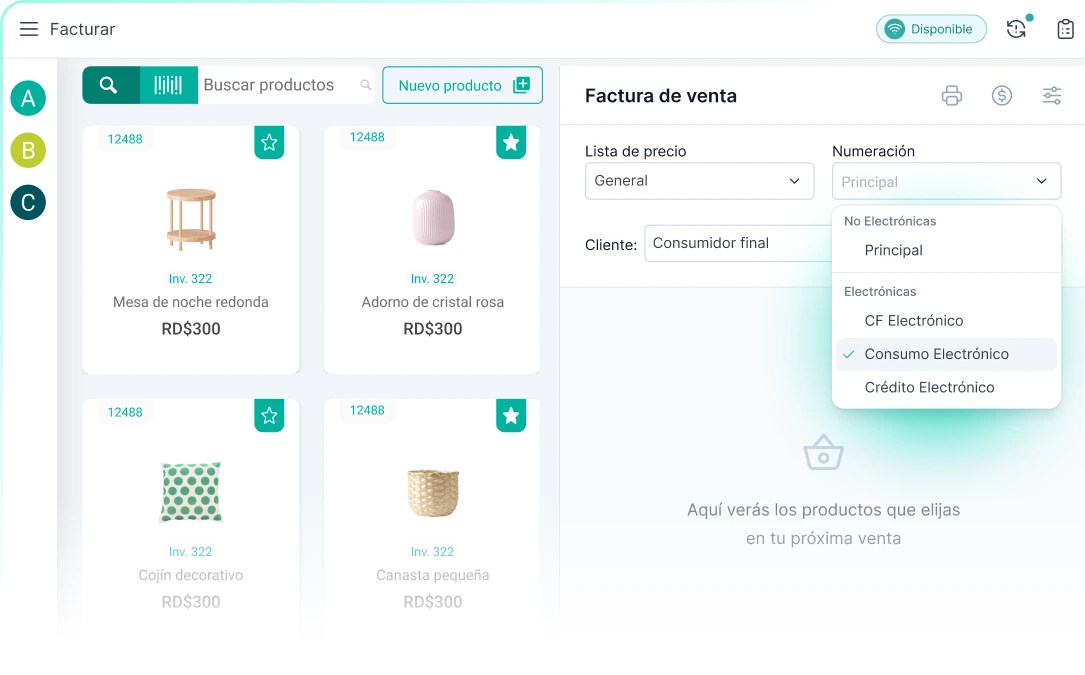Screen dimensions: 1085x675
Task: Select the barcode scanner icon
Action: (168, 85)
